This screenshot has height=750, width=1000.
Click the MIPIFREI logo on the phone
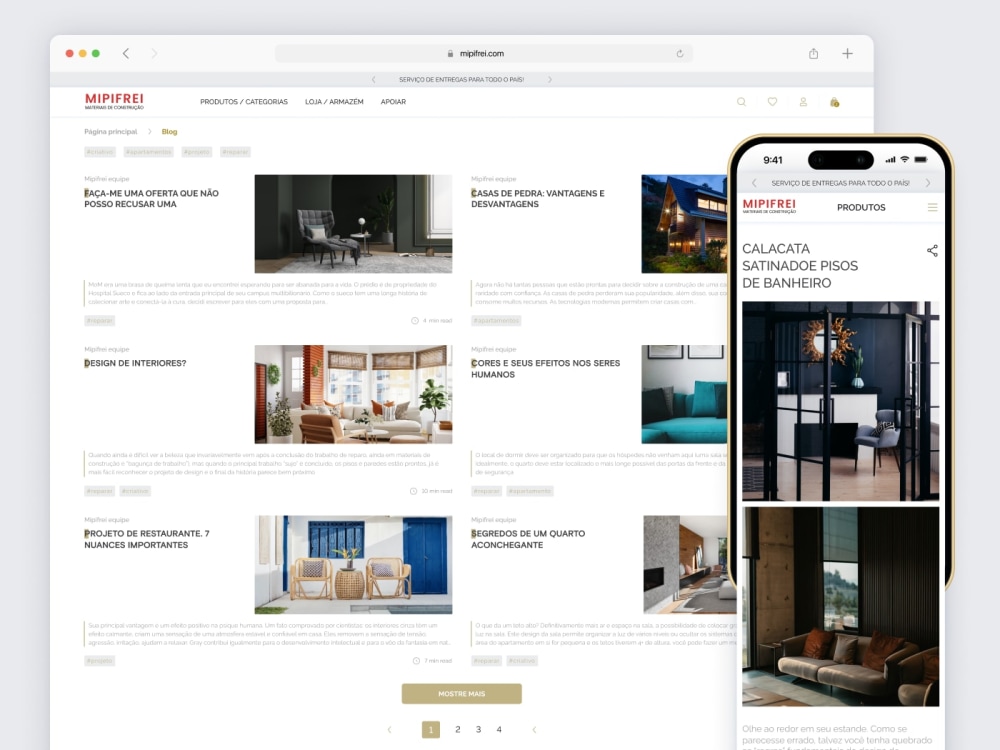[769, 206]
